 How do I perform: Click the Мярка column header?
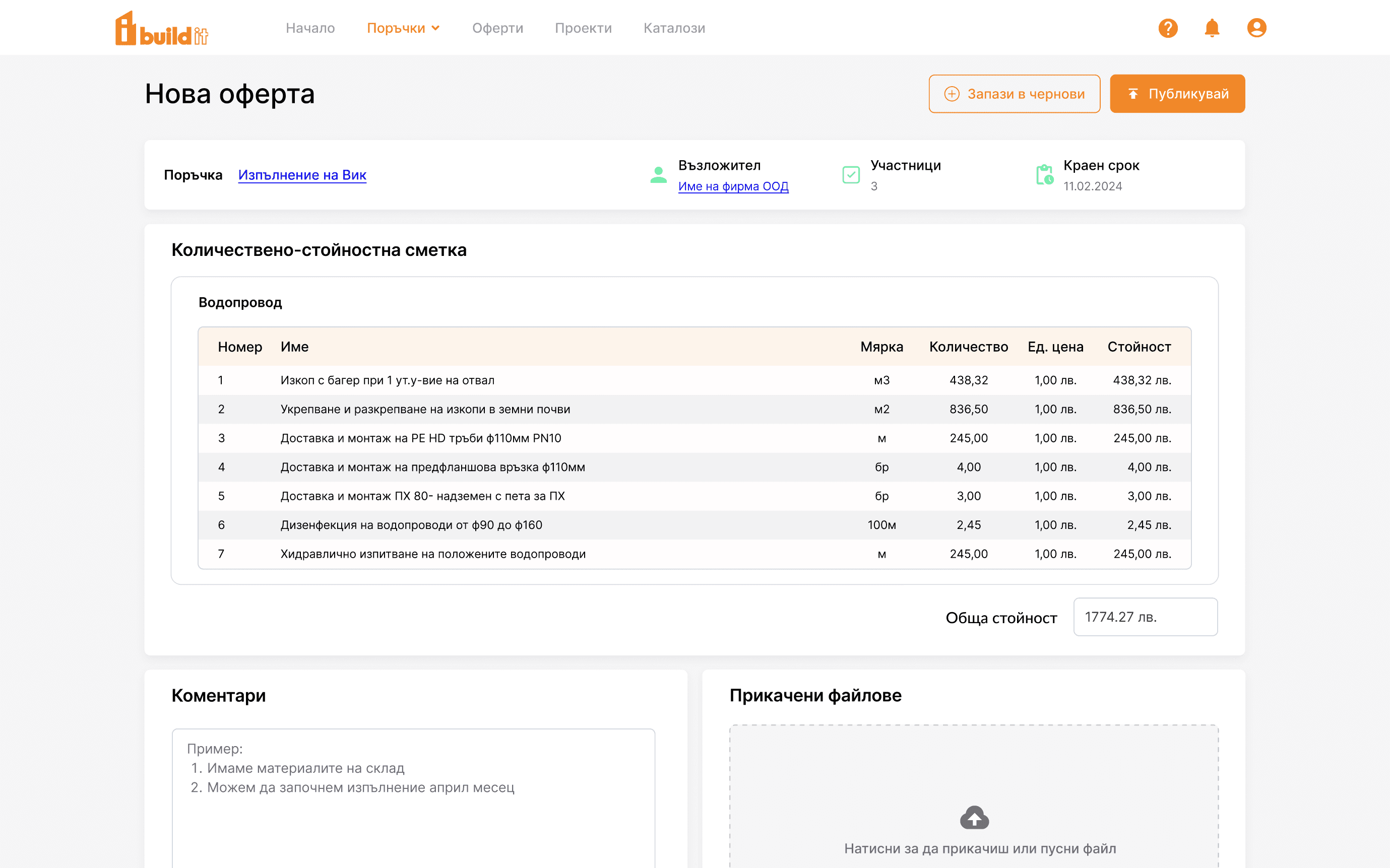[881, 347]
